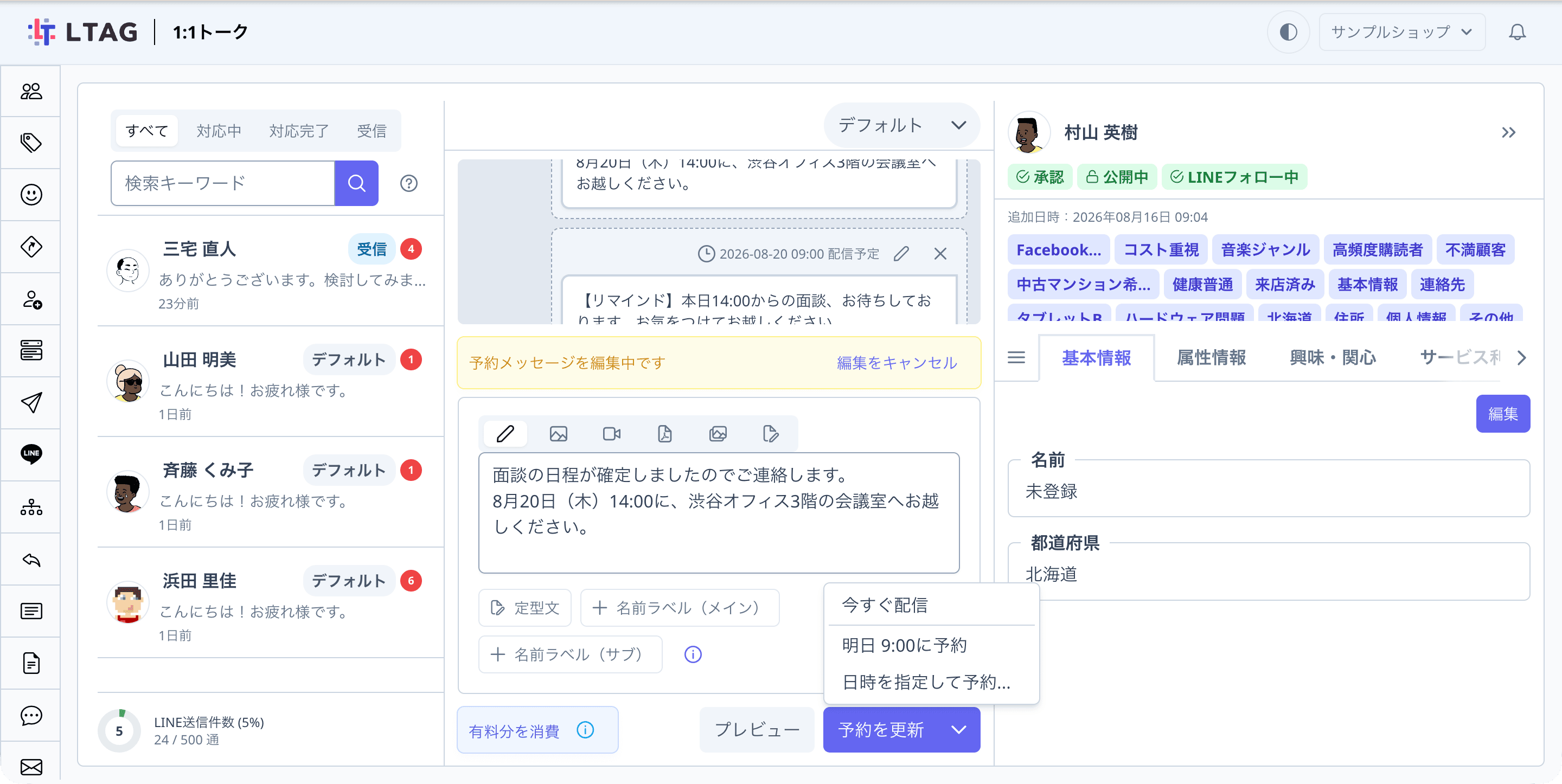The height and width of the screenshot is (784, 1562).
Task: Choose 明日 9:00に予約 option
Action: [931, 645]
